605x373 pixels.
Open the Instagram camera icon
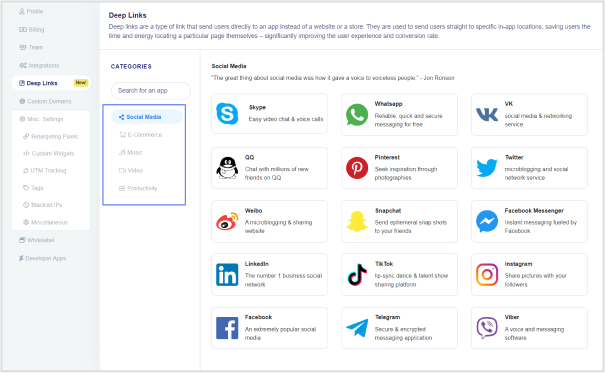coord(487,275)
